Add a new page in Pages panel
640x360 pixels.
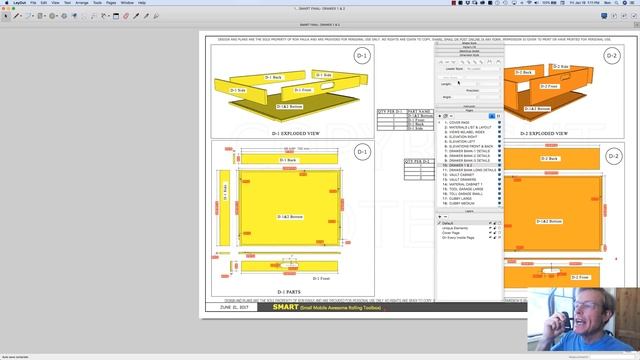440,116
